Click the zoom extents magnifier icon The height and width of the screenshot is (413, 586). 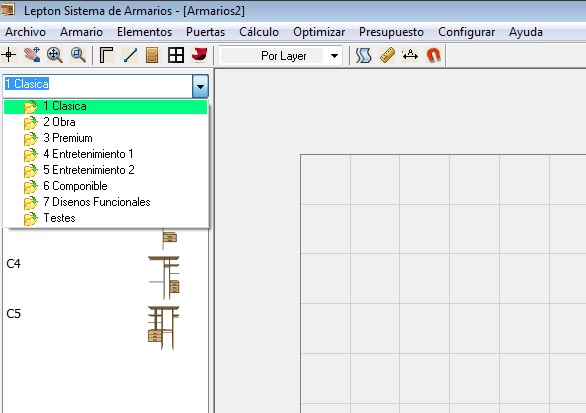pyautogui.click(x=55, y=55)
